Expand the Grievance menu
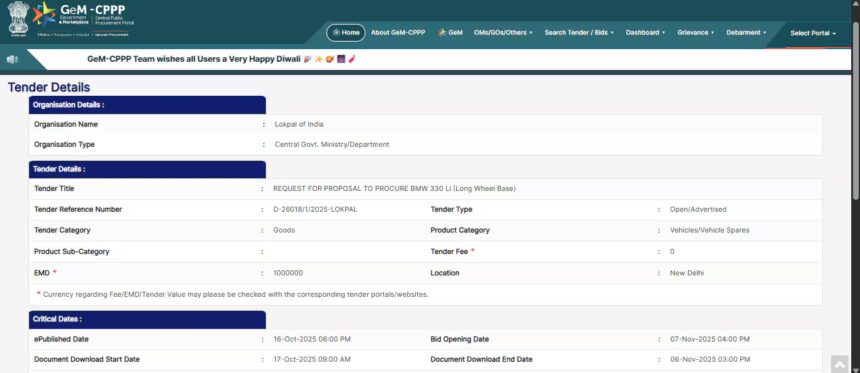The height and width of the screenshot is (373, 860). 695,33
